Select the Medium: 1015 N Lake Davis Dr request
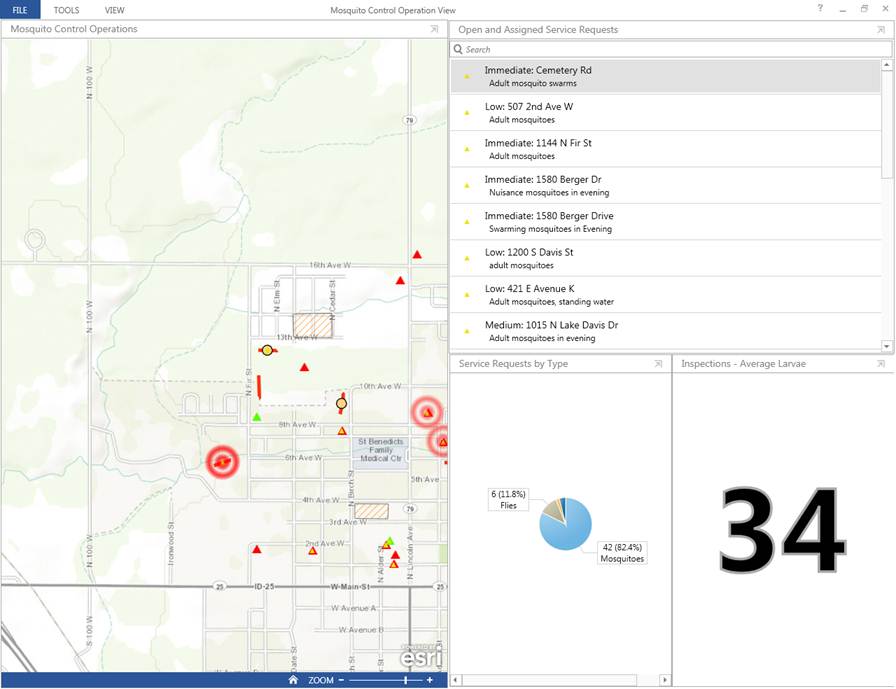 666,331
